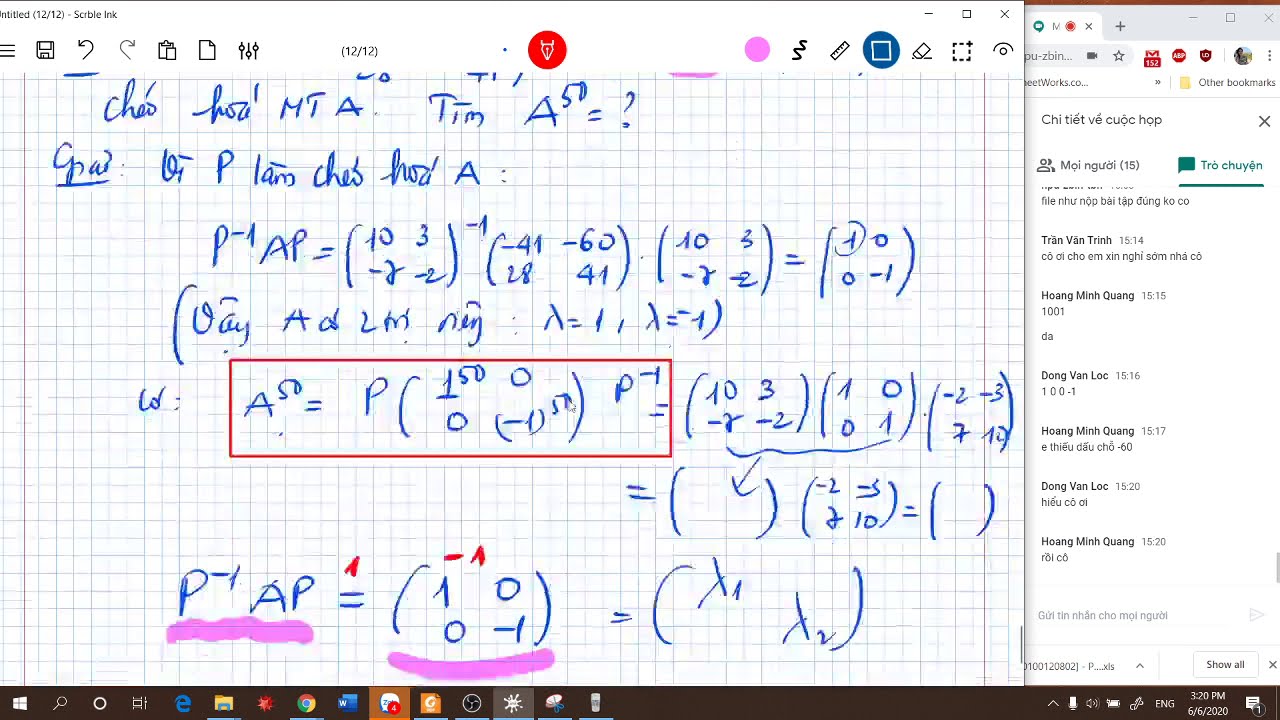Add a new blank page

[x=207, y=50]
